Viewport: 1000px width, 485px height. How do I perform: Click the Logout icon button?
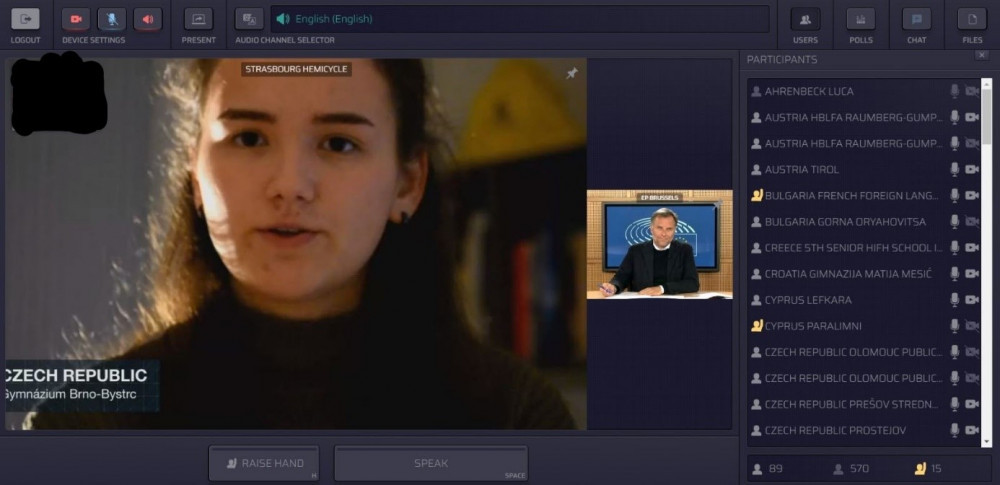click(25, 19)
